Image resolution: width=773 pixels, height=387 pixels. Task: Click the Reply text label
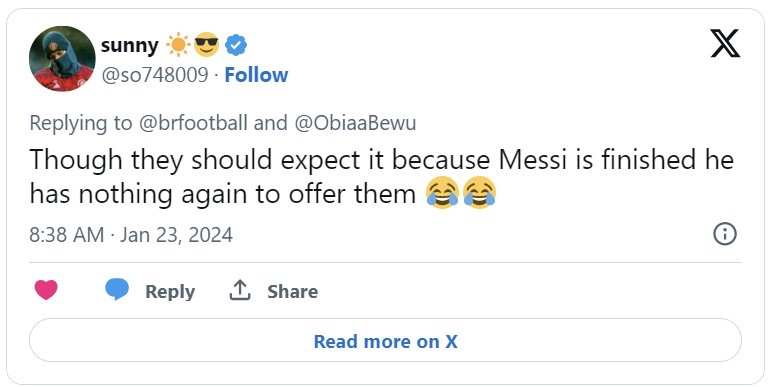(170, 291)
